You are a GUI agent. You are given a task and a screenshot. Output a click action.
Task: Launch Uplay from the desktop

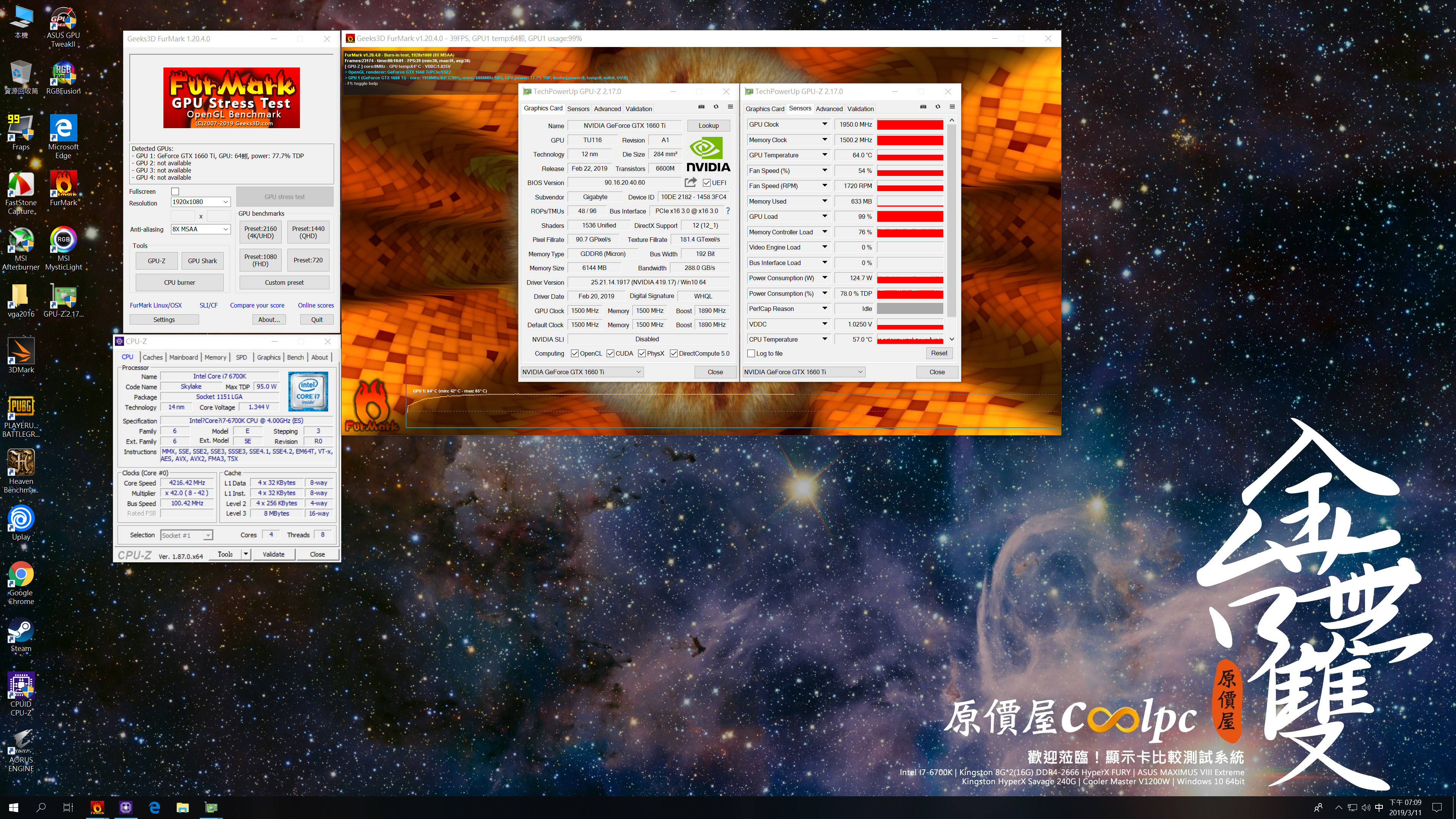point(21,523)
